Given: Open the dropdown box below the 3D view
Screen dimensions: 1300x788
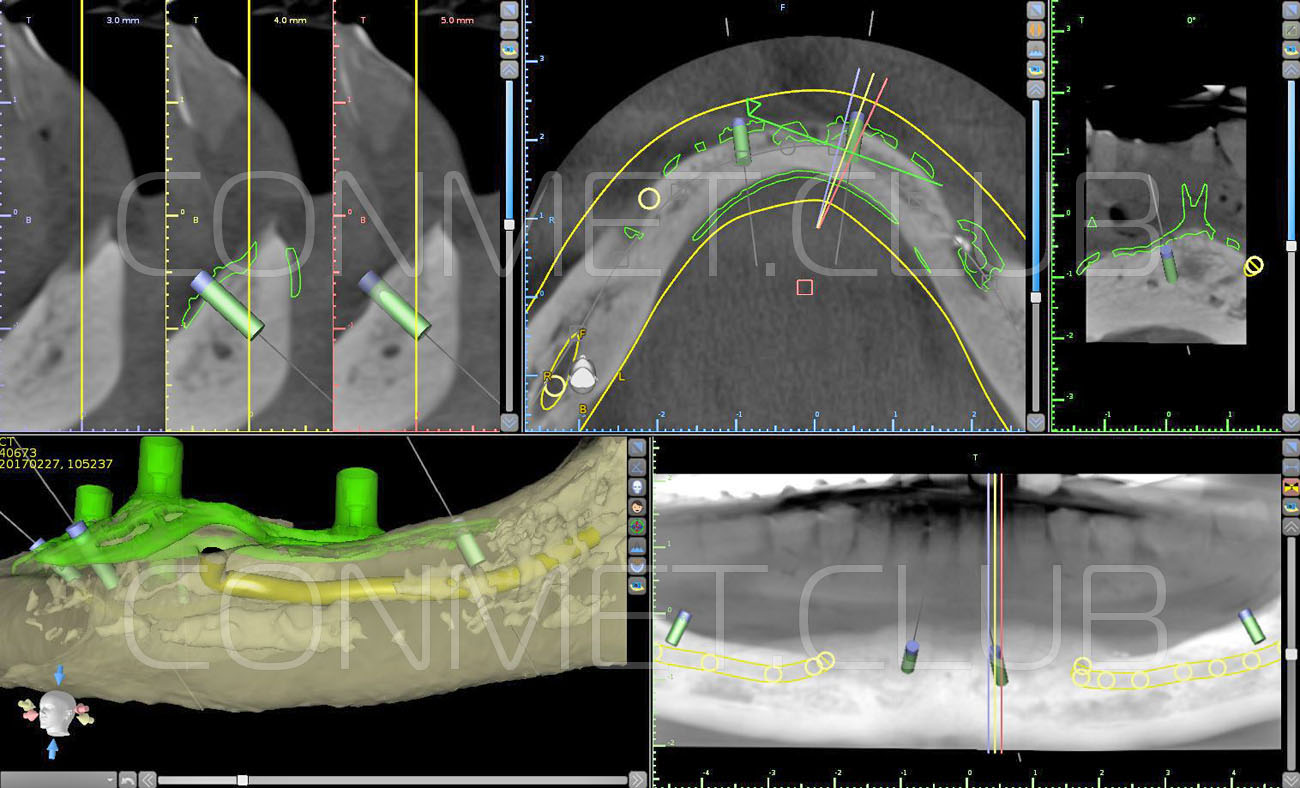Looking at the screenshot, I should tap(58, 779).
